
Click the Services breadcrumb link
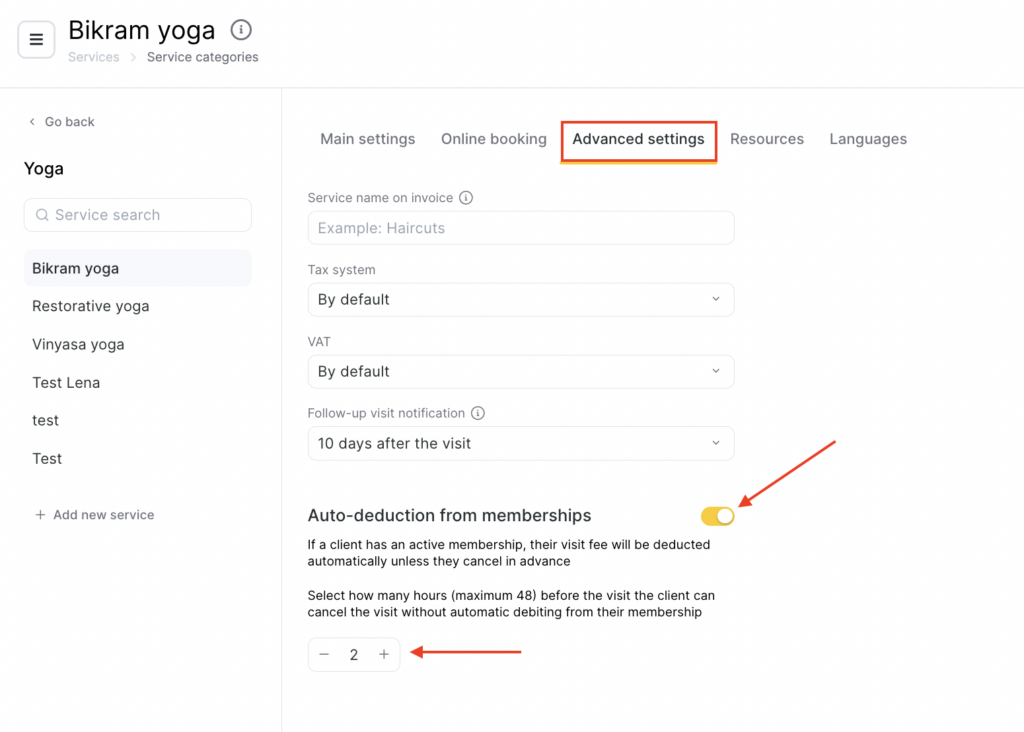(93, 57)
